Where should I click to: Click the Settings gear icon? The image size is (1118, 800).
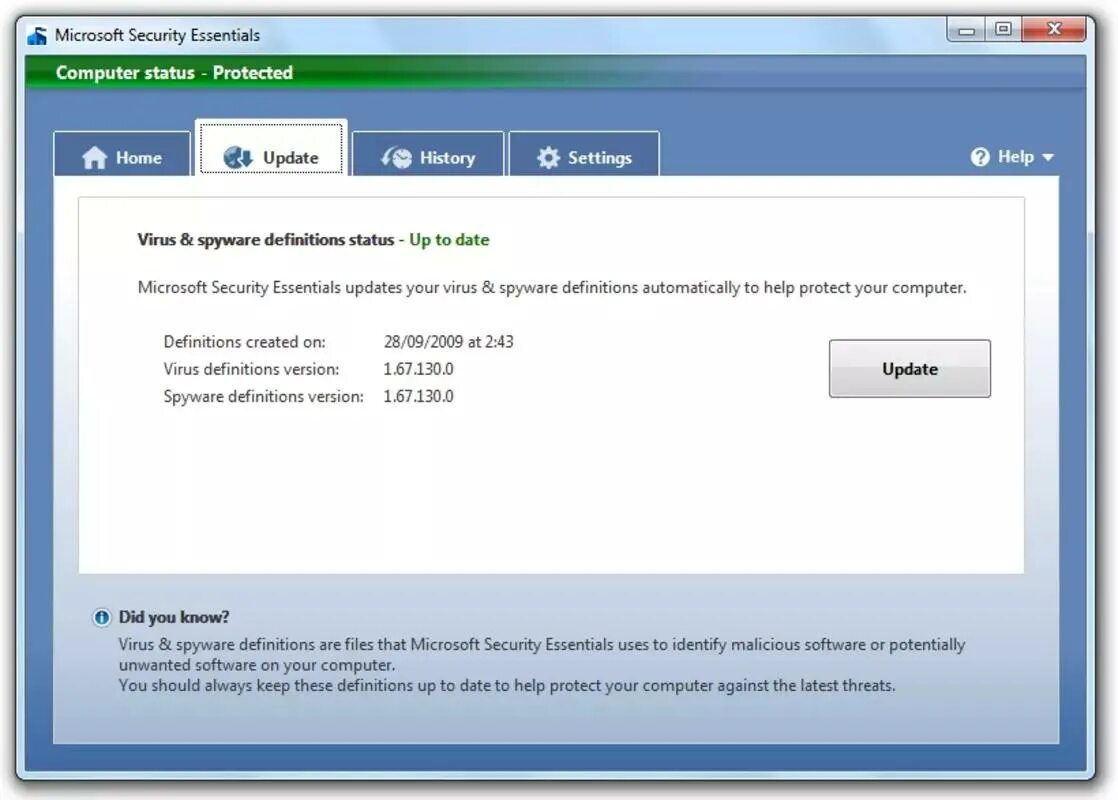[x=548, y=156]
